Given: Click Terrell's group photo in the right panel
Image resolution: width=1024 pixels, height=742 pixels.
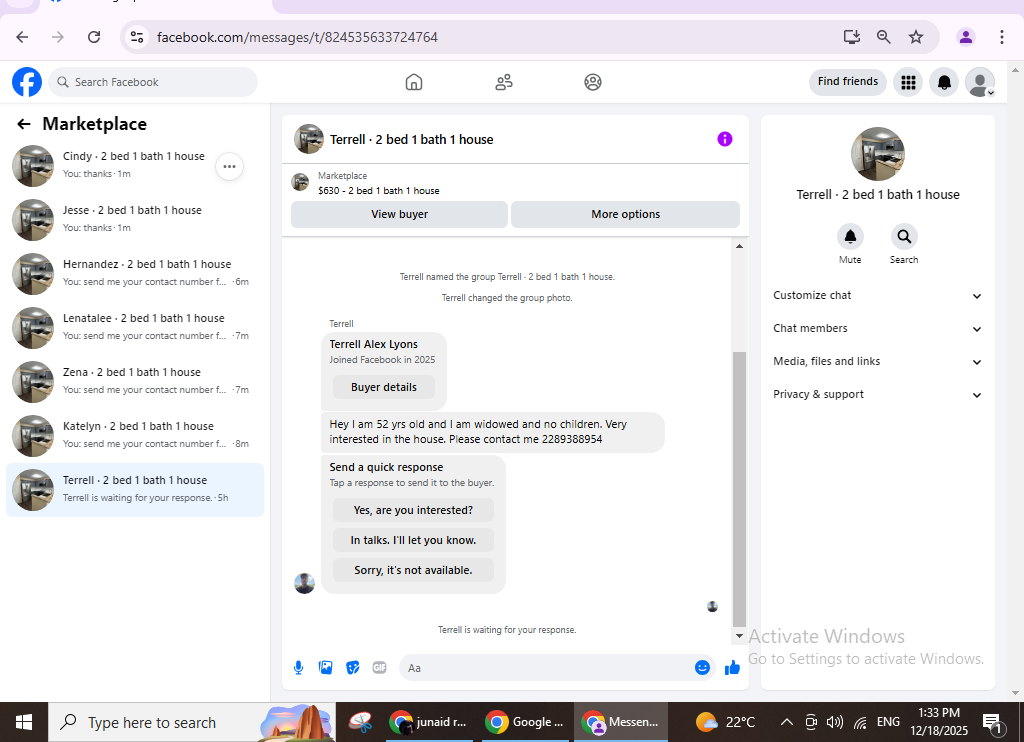Looking at the screenshot, I should click(878, 154).
